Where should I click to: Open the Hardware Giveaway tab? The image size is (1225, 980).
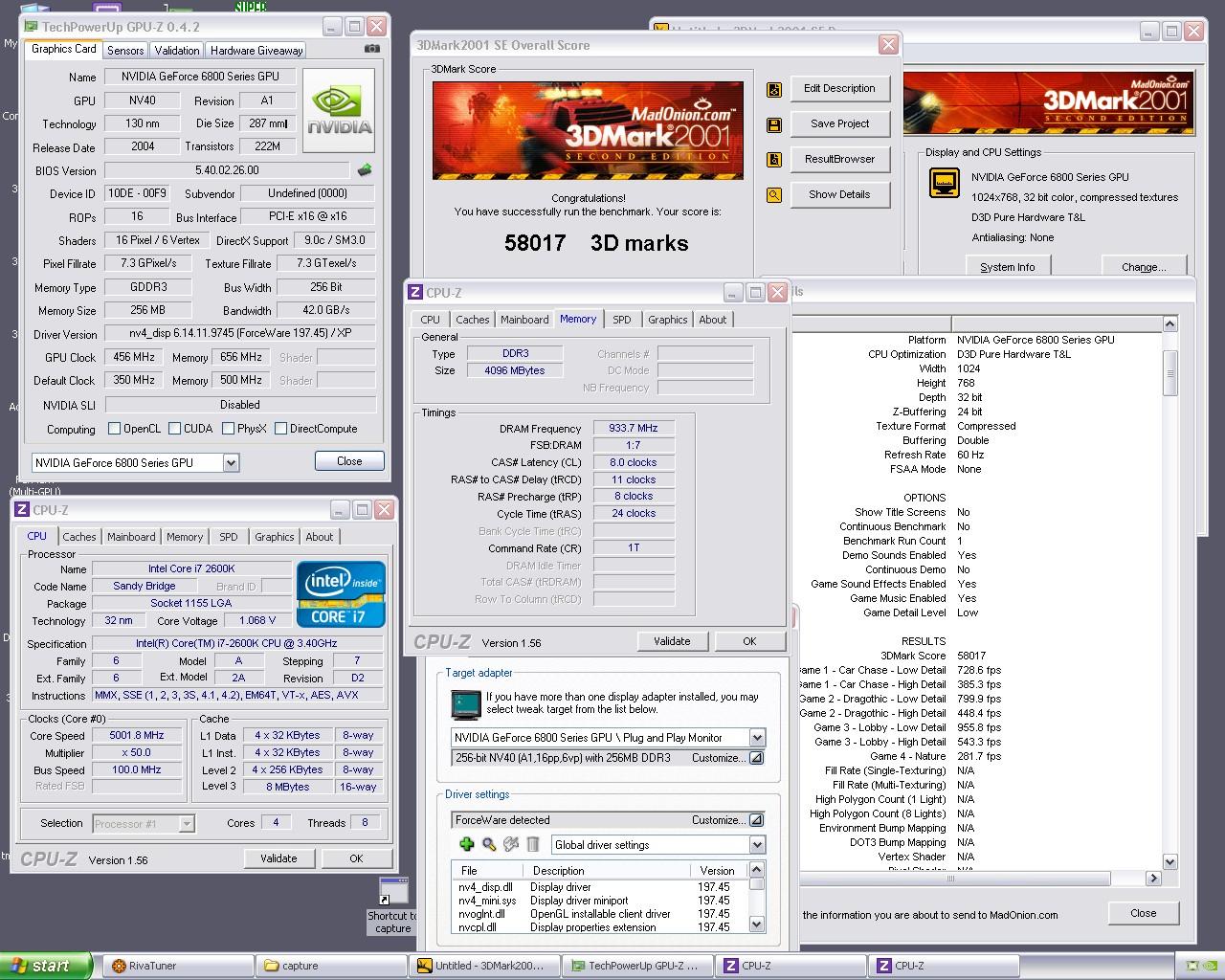pyautogui.click(x=256, y=51)
